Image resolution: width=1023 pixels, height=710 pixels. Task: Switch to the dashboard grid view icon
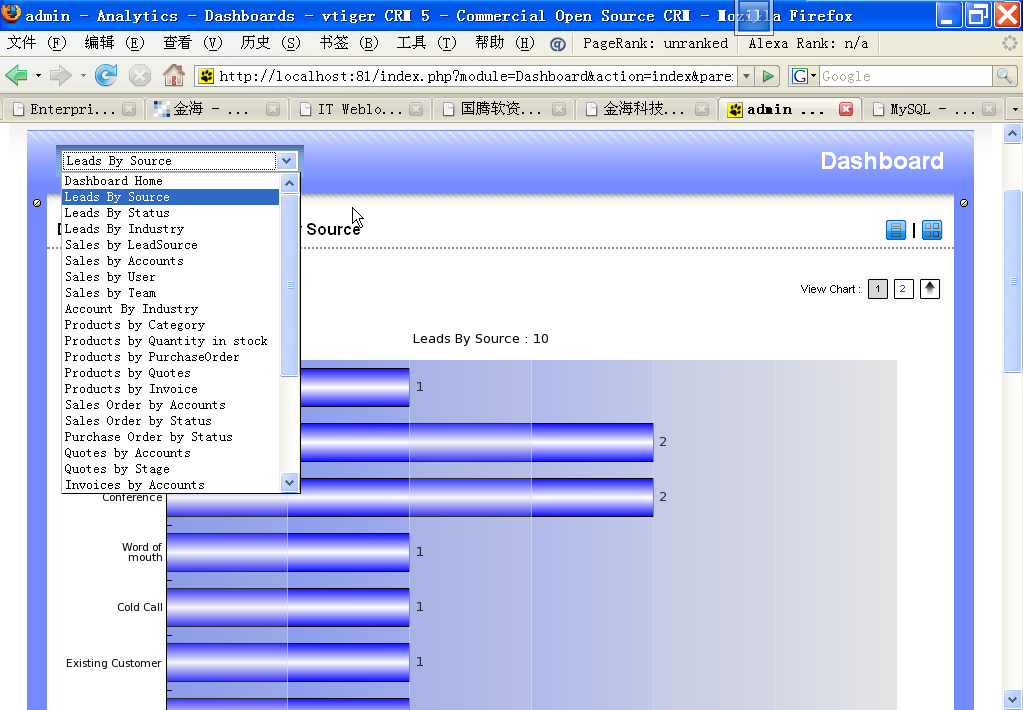[931, 230]
